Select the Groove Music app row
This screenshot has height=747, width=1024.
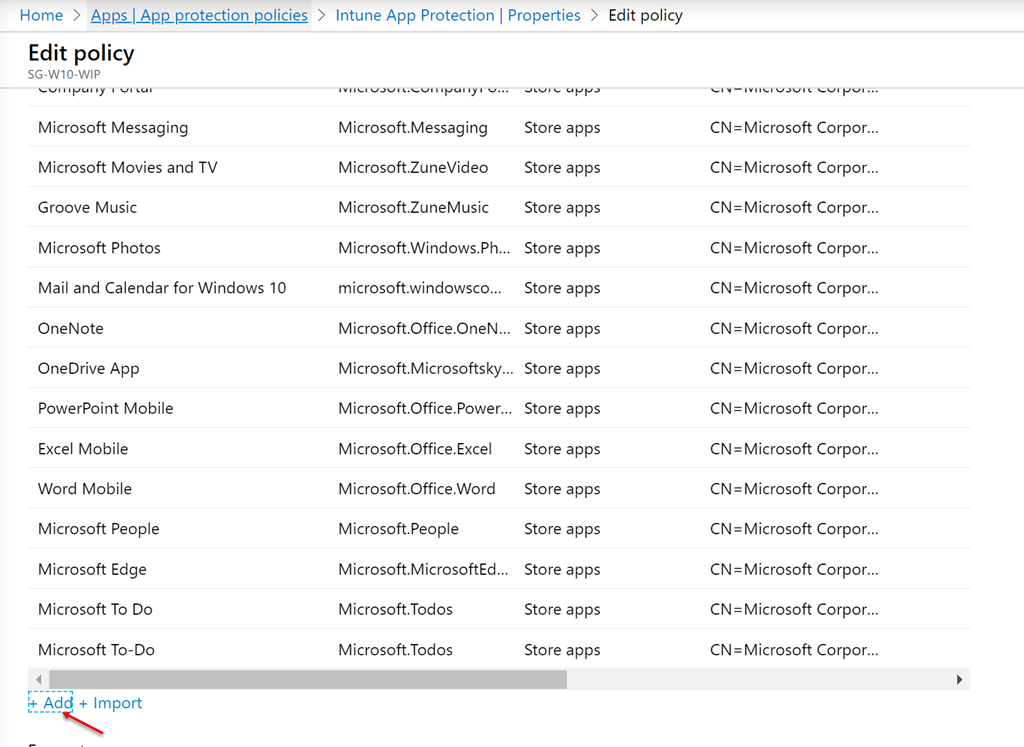tap(87, 208)
